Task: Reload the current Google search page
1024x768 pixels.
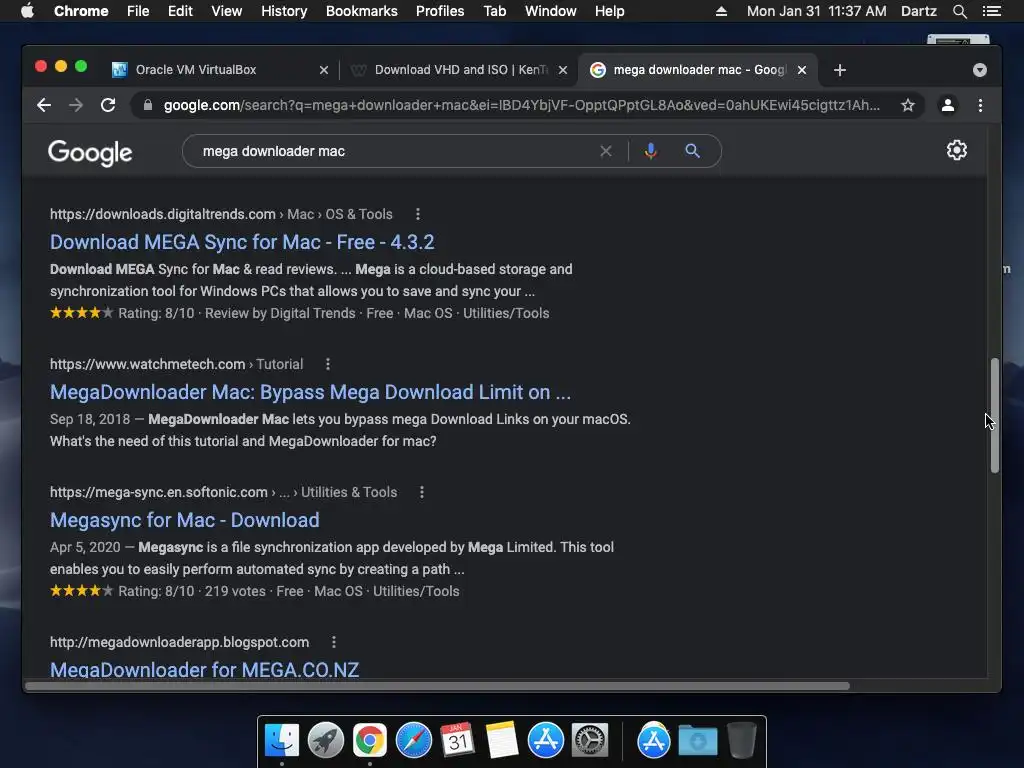Action: tap(108, 105)
